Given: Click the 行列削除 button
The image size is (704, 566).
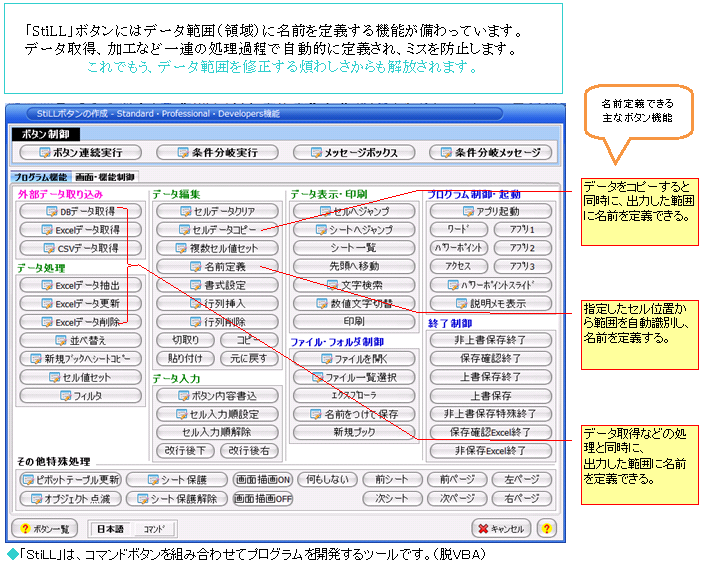Looking at the screenshot, I should 217,322.
